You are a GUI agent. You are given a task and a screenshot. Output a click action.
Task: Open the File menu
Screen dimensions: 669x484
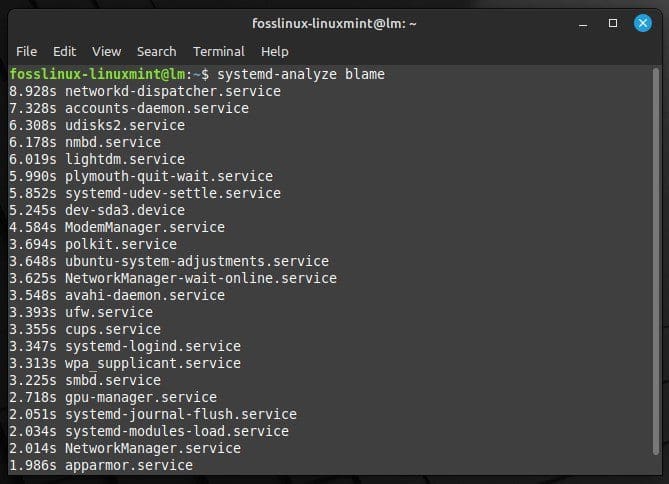point(26,52)
